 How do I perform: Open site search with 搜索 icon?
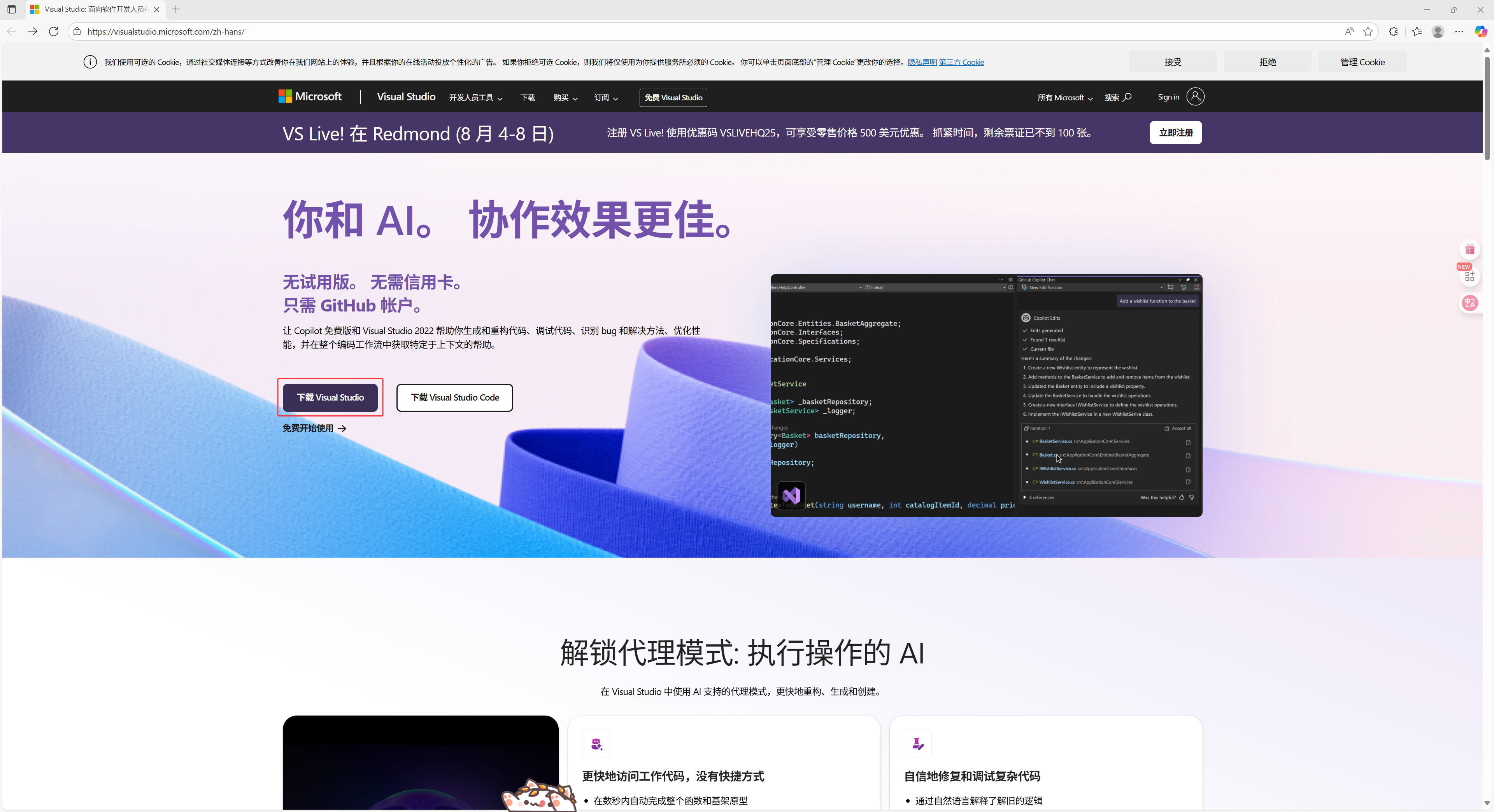pyautogui.click(x=1118, y=97)
